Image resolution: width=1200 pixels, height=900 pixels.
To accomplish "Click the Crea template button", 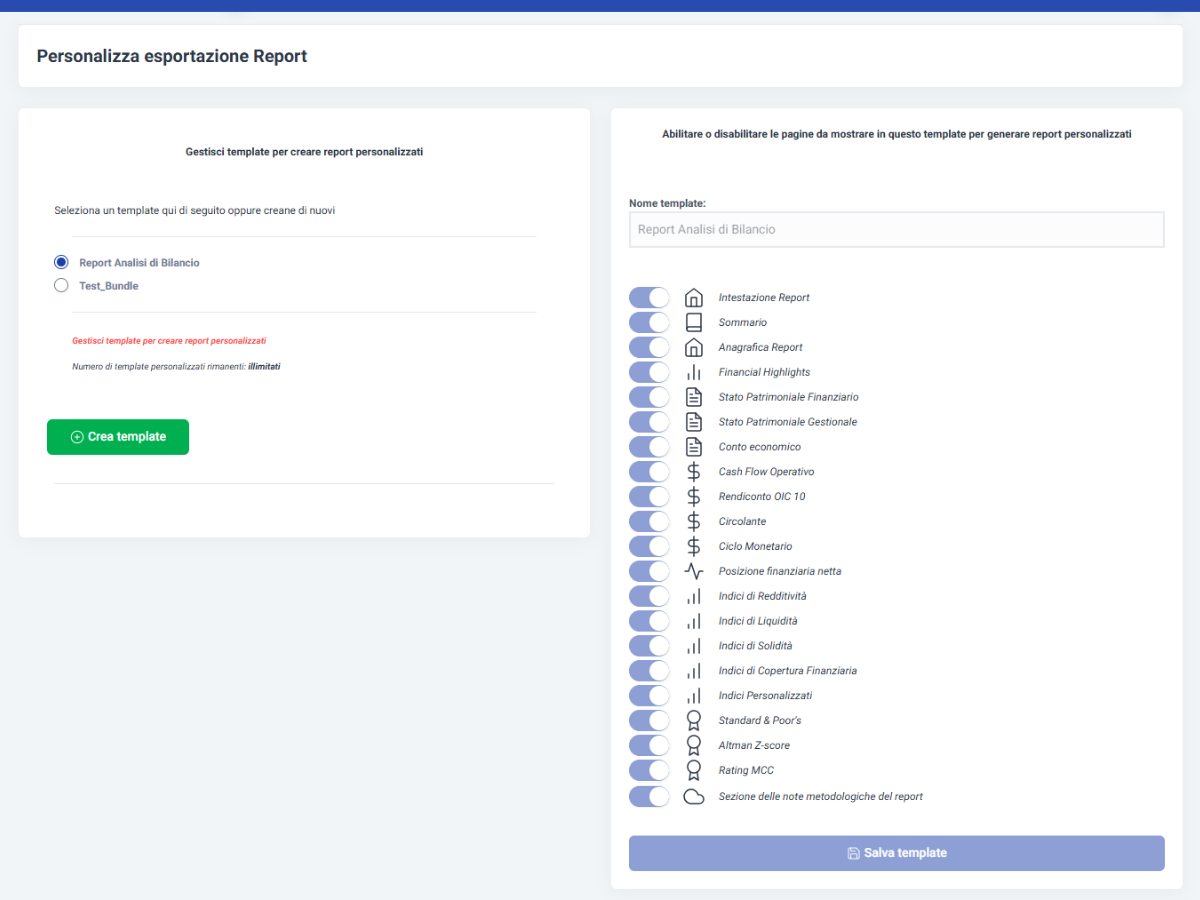I will pos(118,437).
